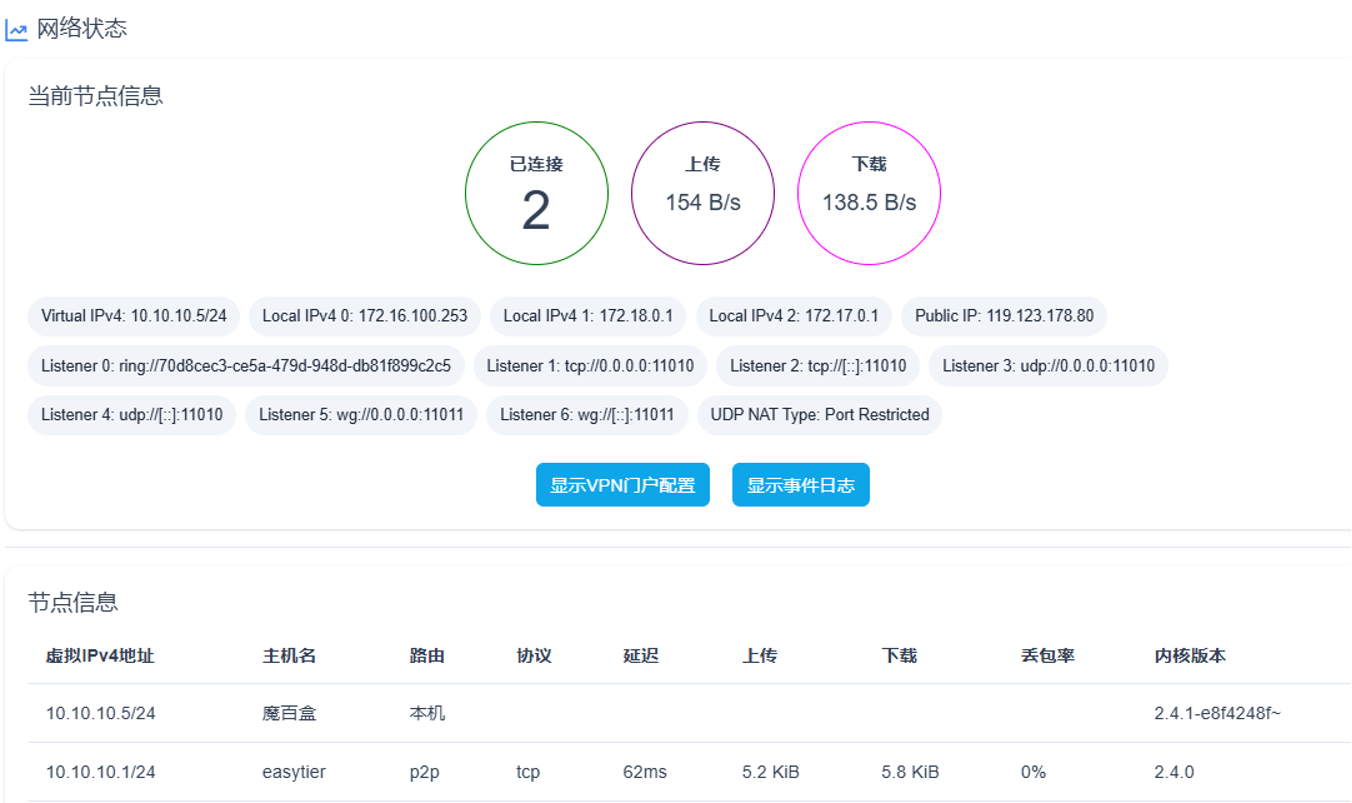Image resolution: width=1352 pixels, height=803 pixels.
Task: Click the purple 上传 speed circle
Action: [702, 194]
